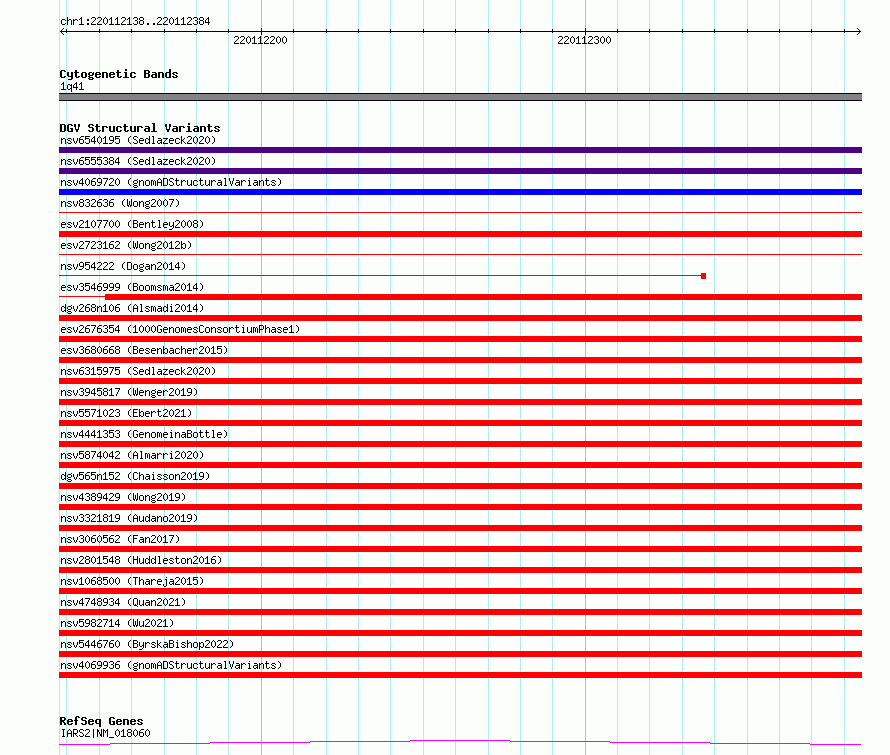The width and height of the screenshot is (890, 755).
Task: Open variant nsv6315975 (Sedlazeck2020)
Action: [x=138, y=371]
